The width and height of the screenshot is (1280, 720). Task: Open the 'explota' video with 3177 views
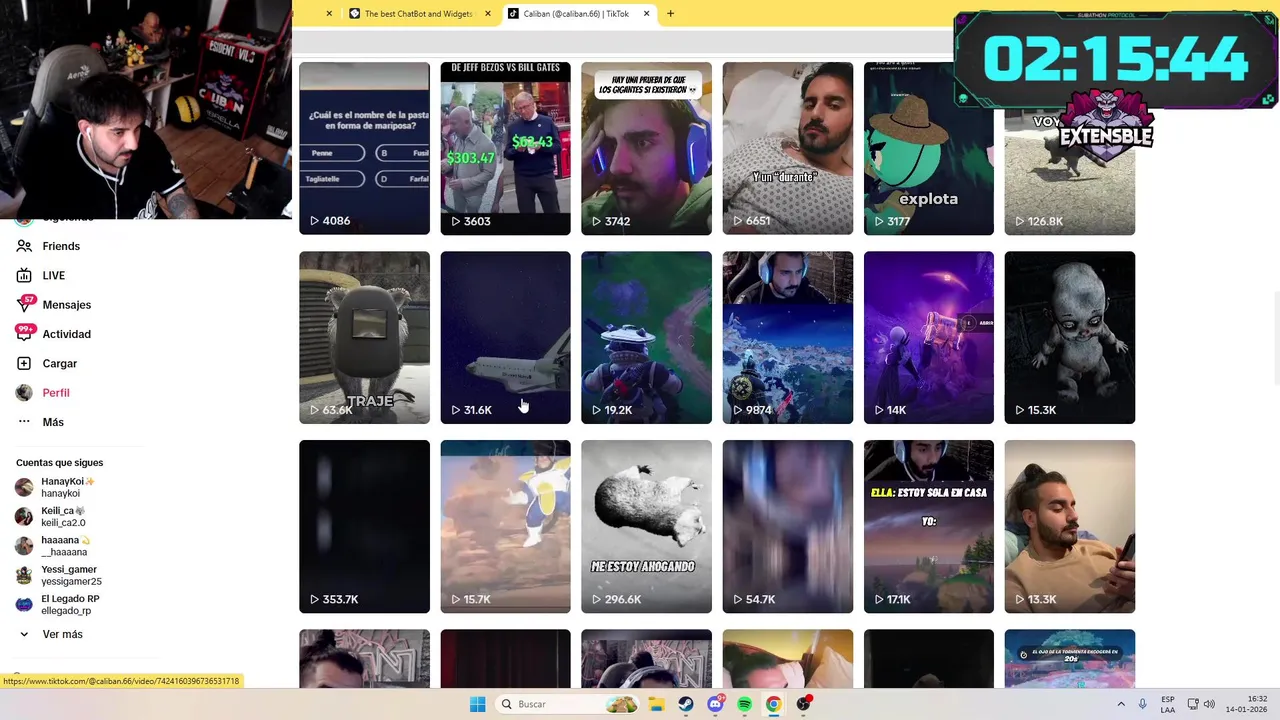(x=928, y=148)
